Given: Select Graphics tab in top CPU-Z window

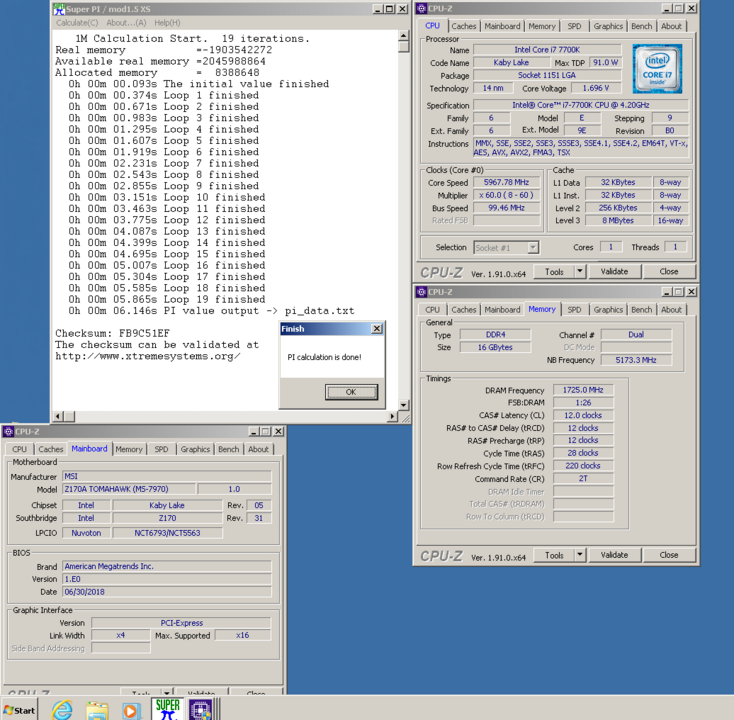Looking at the screenshot, I should (x=608, y=26).
